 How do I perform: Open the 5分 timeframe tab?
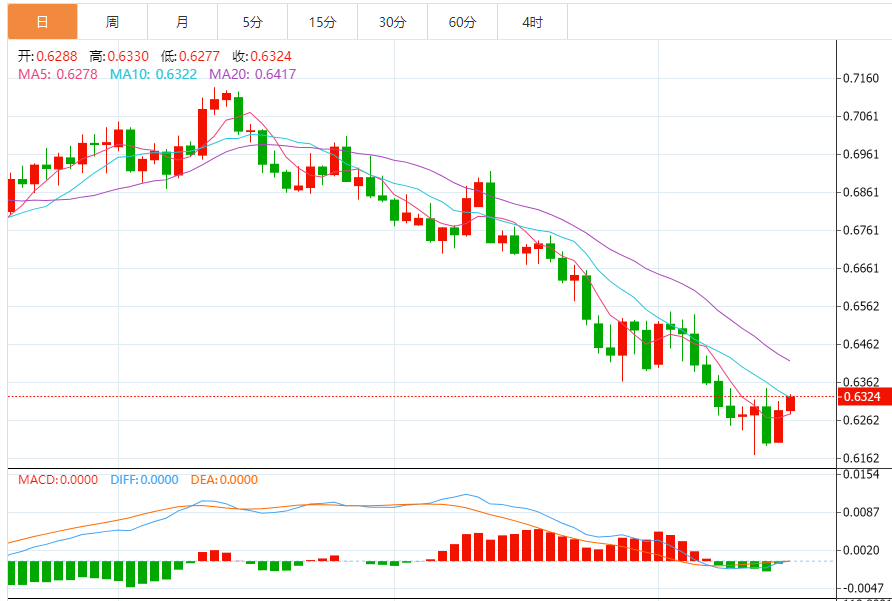(x=253, y=22)
